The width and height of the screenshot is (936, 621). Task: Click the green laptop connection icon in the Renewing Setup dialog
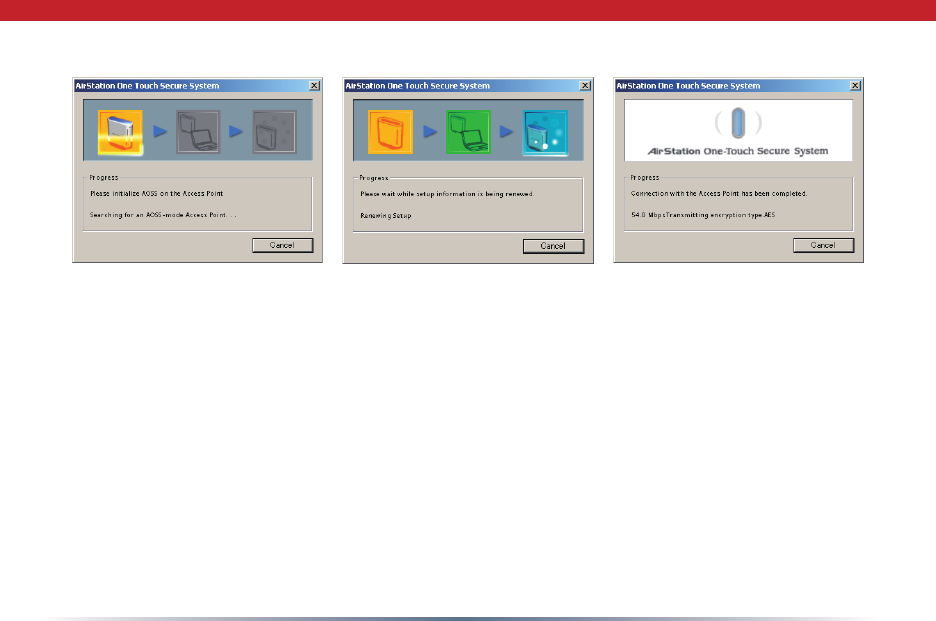[x=469, y=132]
